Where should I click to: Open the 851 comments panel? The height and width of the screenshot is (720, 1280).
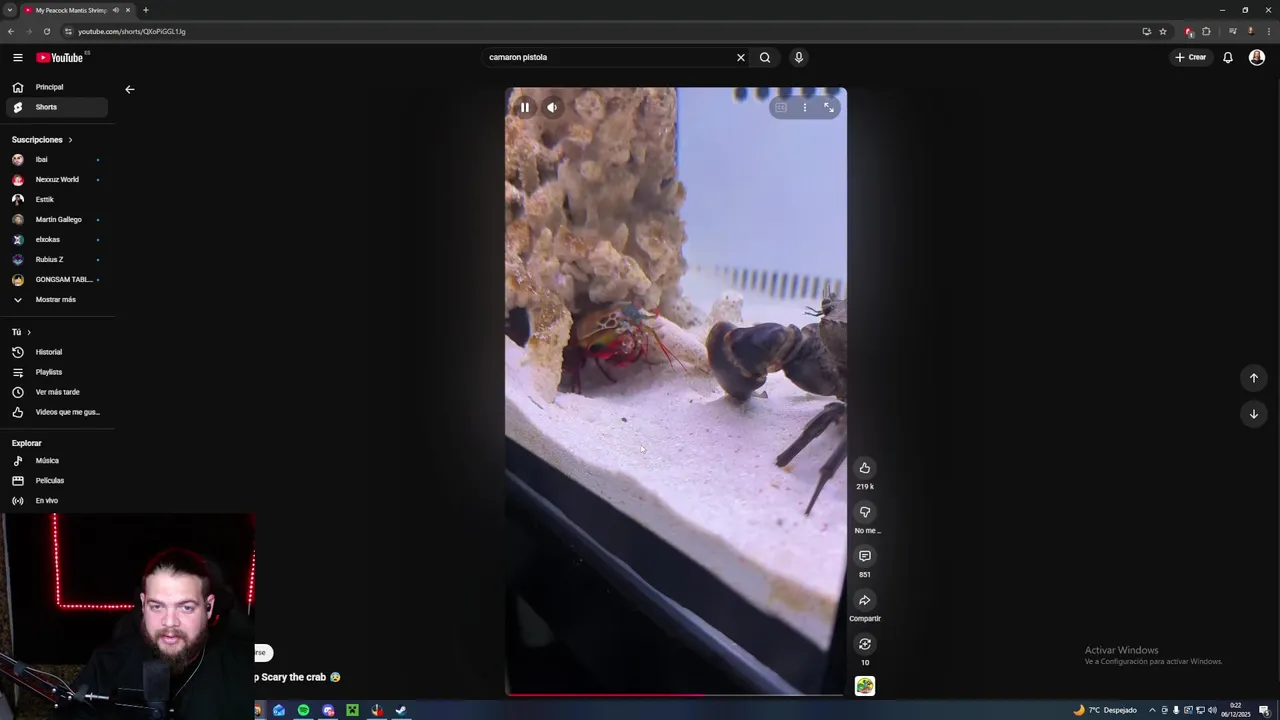click(x=865, y=556)
